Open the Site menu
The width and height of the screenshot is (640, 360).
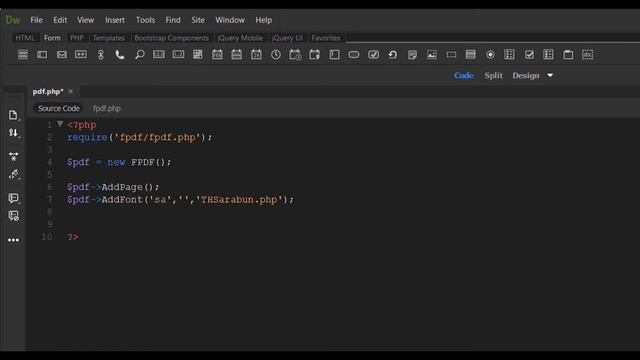point(198,20)
